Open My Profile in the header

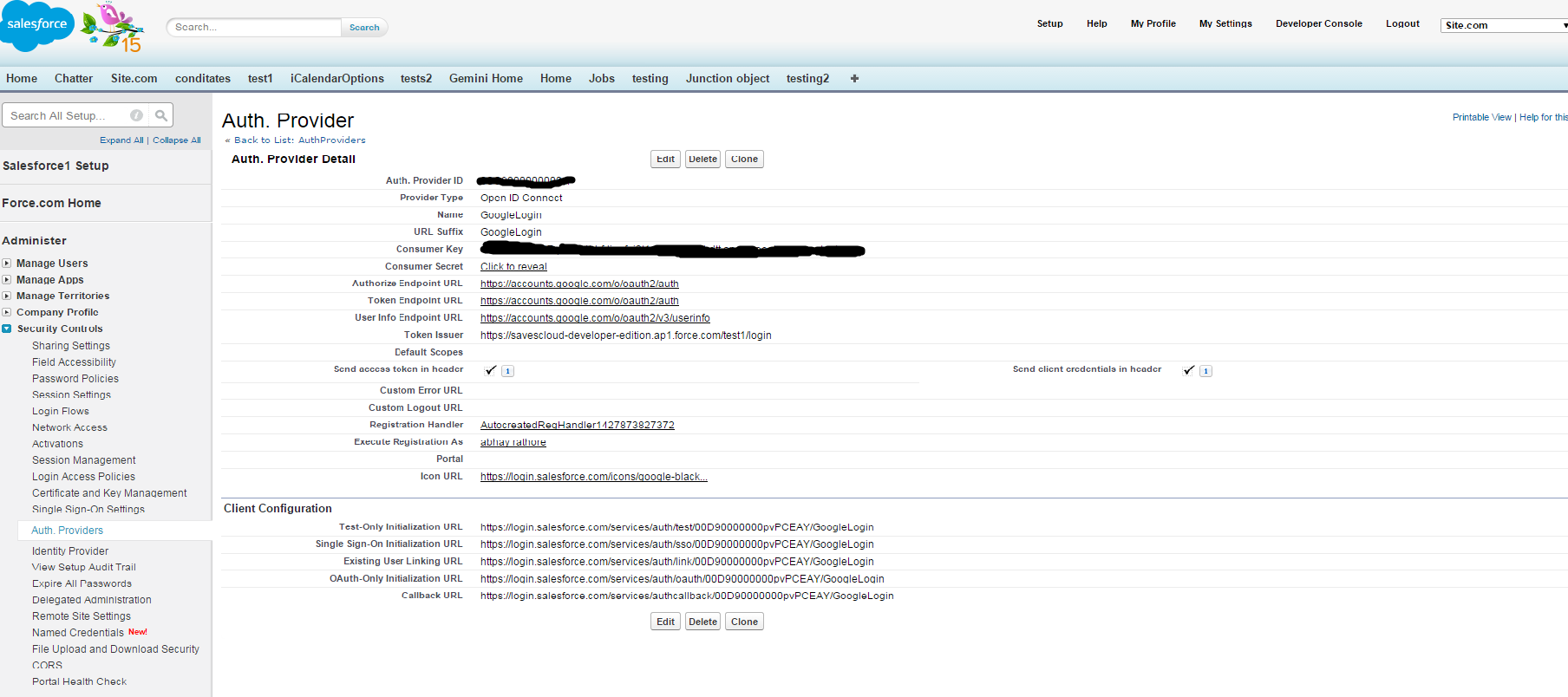click(1153, 23)
